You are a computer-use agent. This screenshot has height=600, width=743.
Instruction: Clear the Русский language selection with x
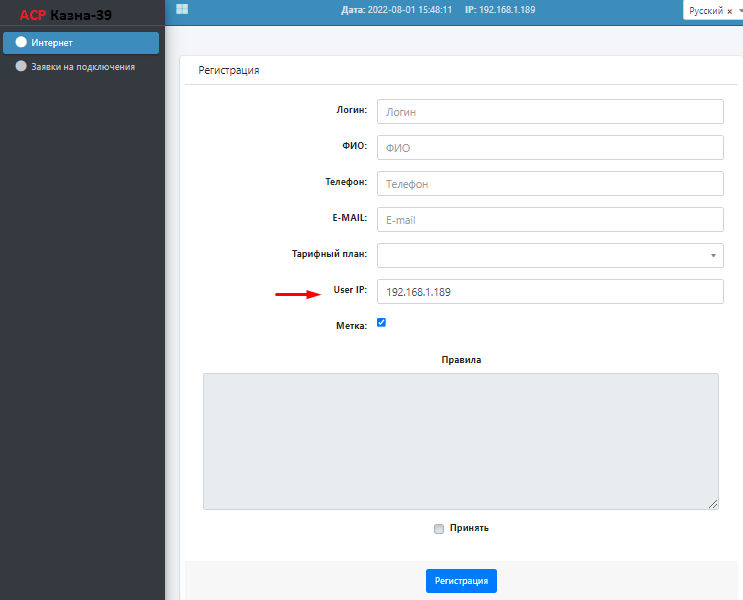[x=729, y=10]
